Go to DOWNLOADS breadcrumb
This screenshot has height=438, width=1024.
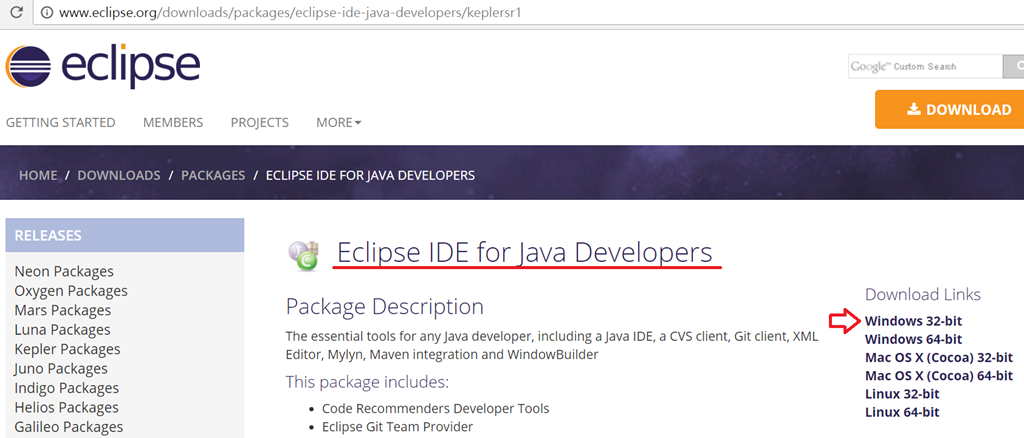click(x=119, y=176)
